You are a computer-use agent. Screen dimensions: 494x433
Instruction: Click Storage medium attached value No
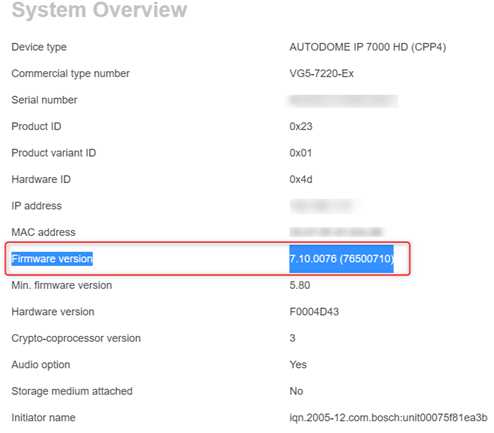click(x=296, y=391)
